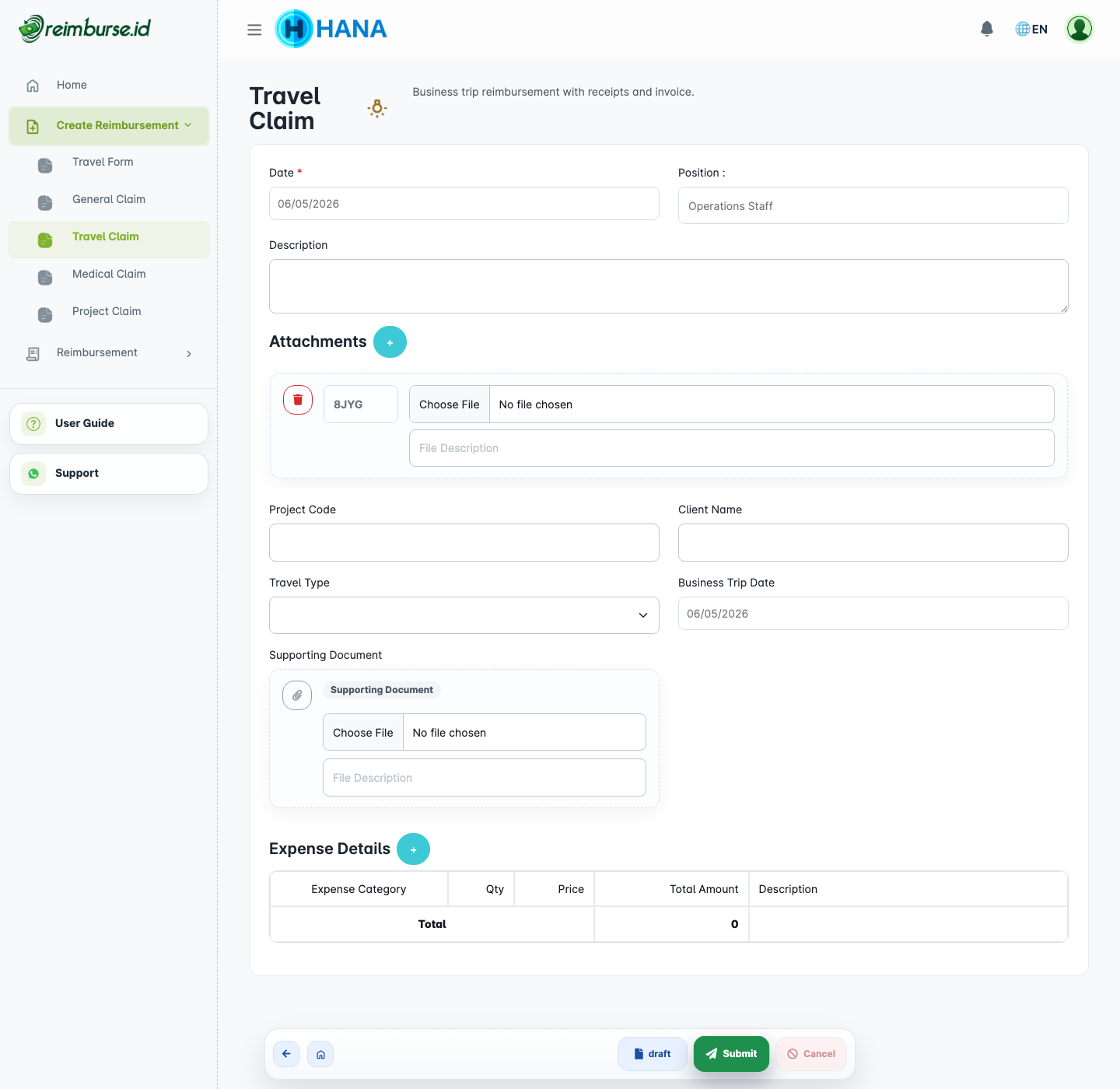
Task: Click the Price column header
Action: point(554,889)
